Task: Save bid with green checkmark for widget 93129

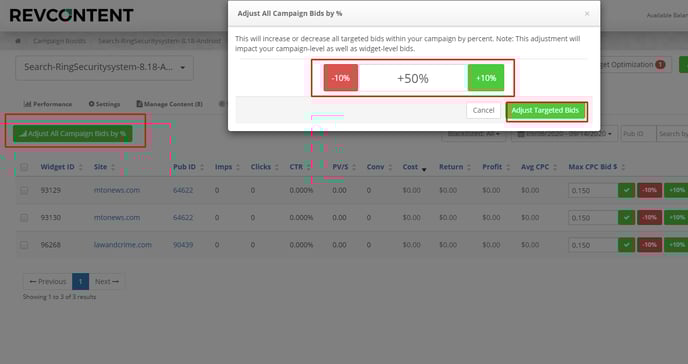Action: tap(627, 190)
